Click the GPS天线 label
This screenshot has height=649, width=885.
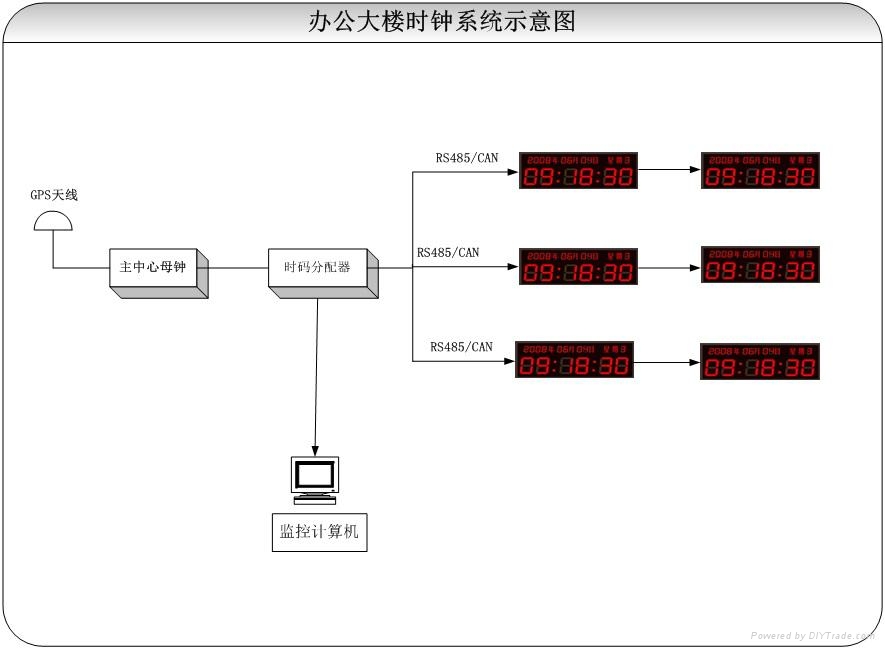point(54,195)
